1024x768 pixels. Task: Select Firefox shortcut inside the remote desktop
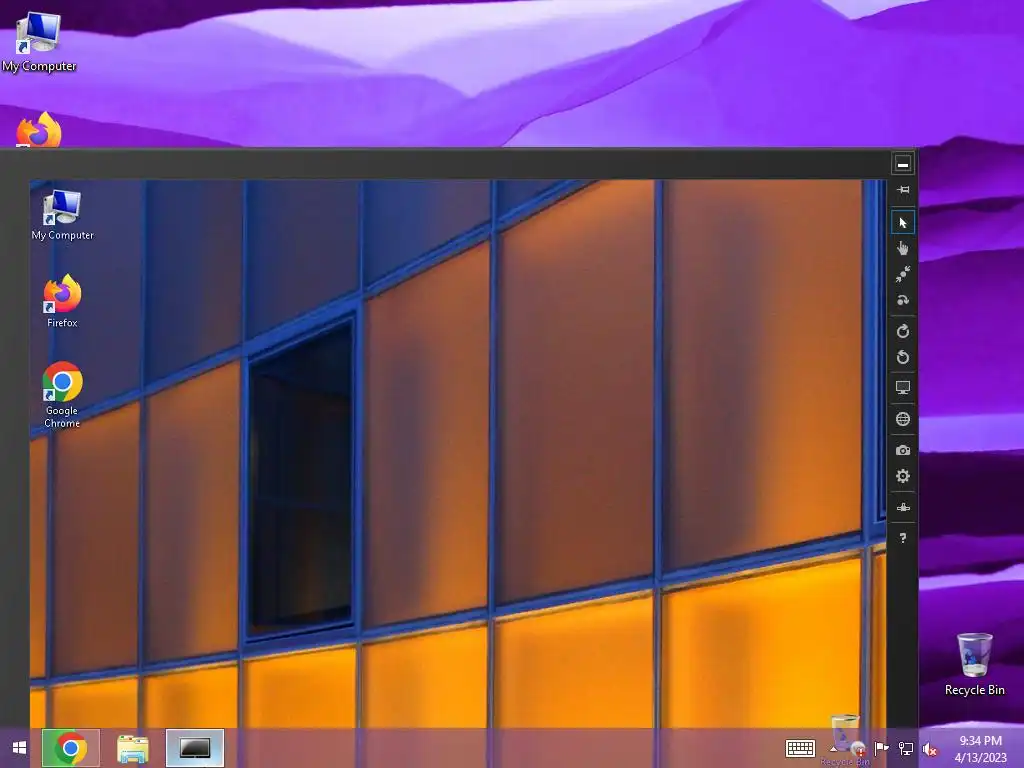pyautogui.click(x=63, y=301)
